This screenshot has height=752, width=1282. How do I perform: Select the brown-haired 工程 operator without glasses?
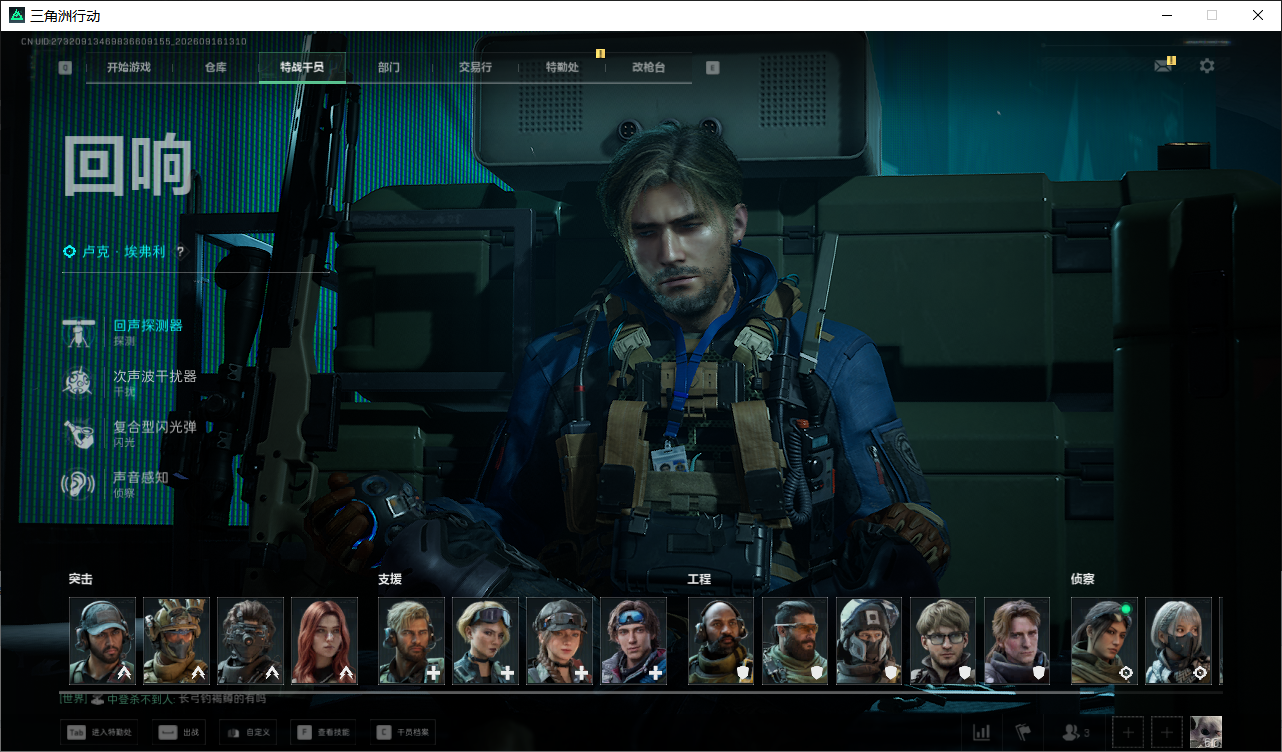coord(1017,641)
